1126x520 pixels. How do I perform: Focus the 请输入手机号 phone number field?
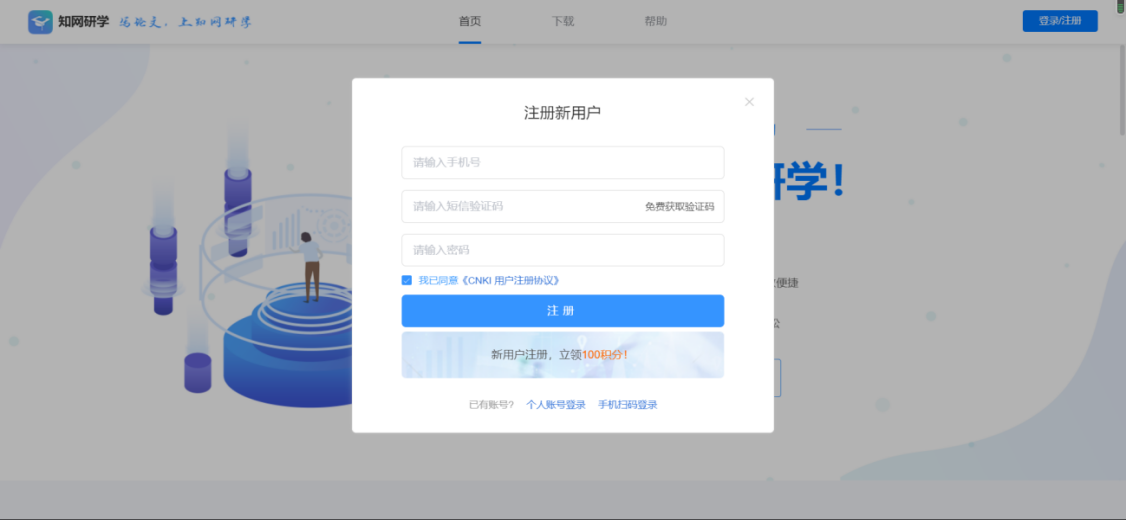coord(562,162)
